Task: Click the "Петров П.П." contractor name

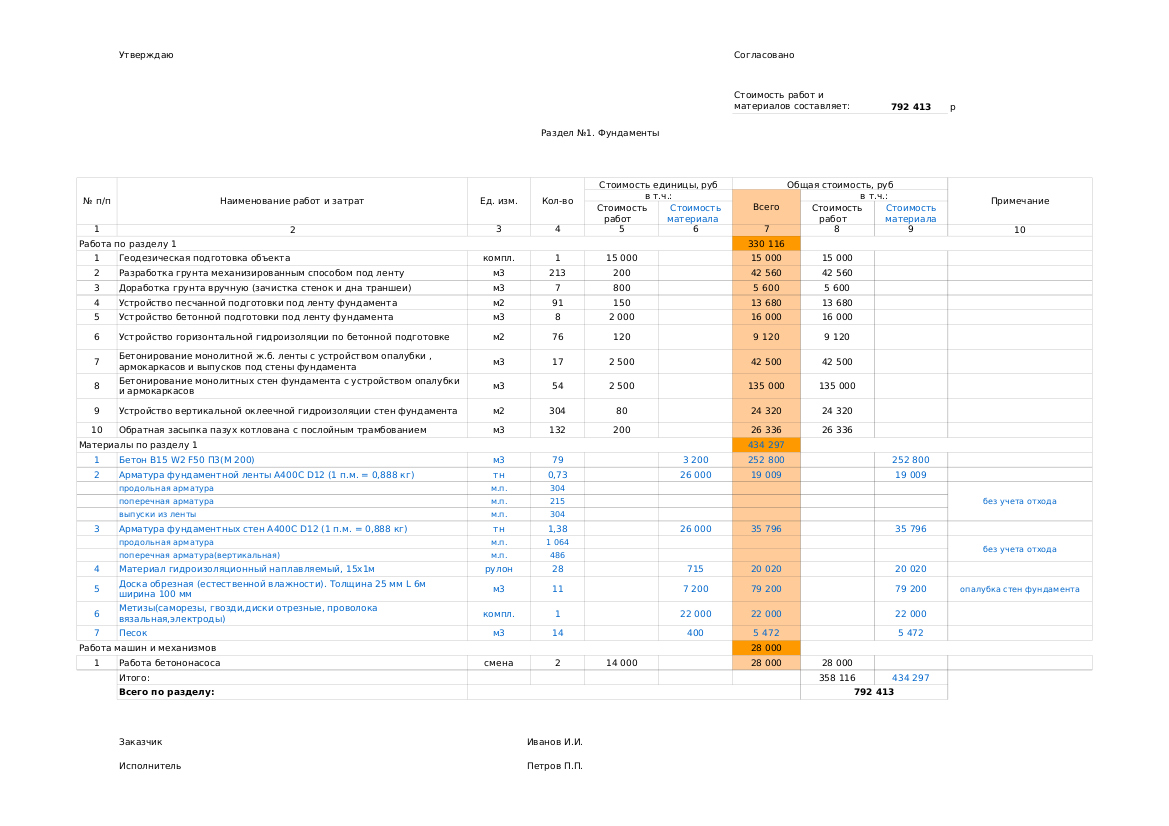Action: point(555,766)
